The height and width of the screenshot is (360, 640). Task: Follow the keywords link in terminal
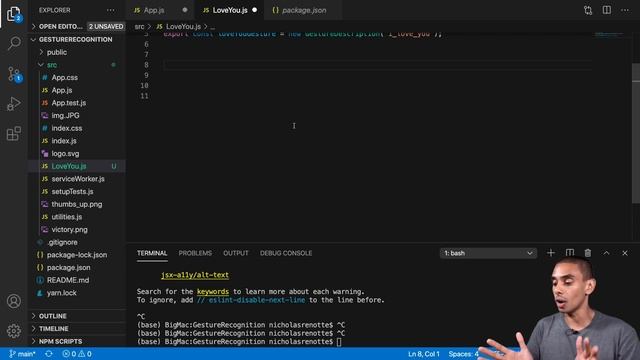[x=213, y=291]
